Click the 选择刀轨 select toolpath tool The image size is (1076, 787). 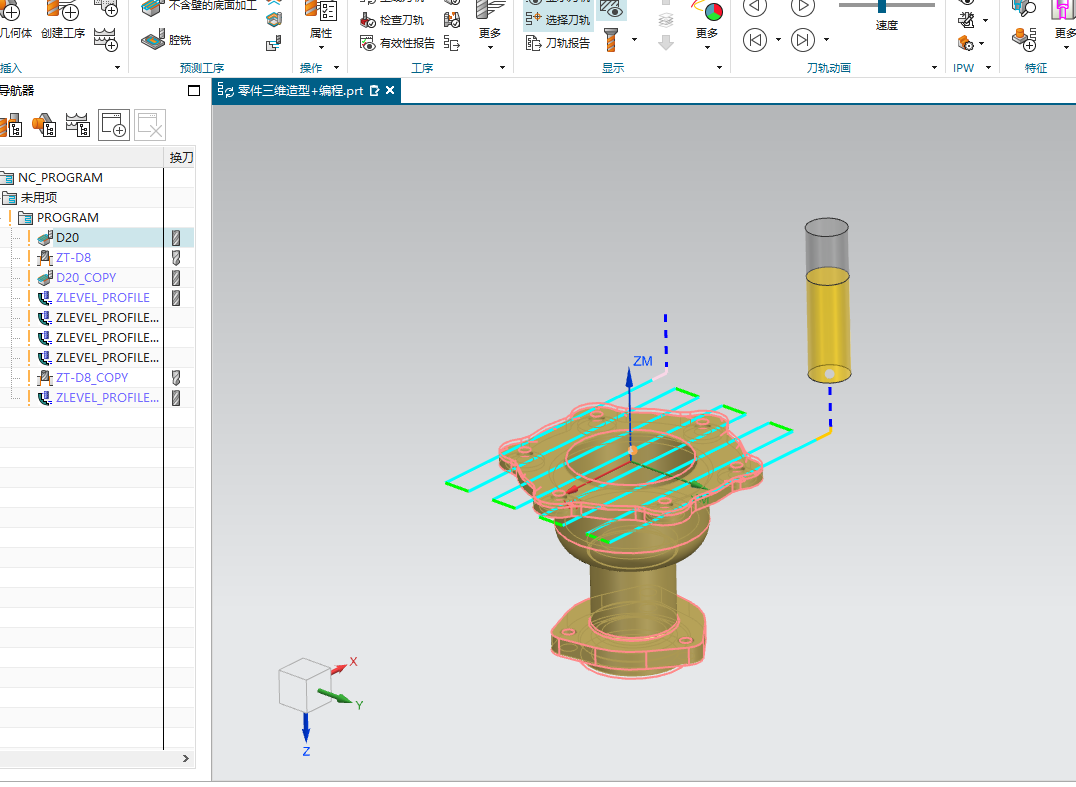pos(558,19)
